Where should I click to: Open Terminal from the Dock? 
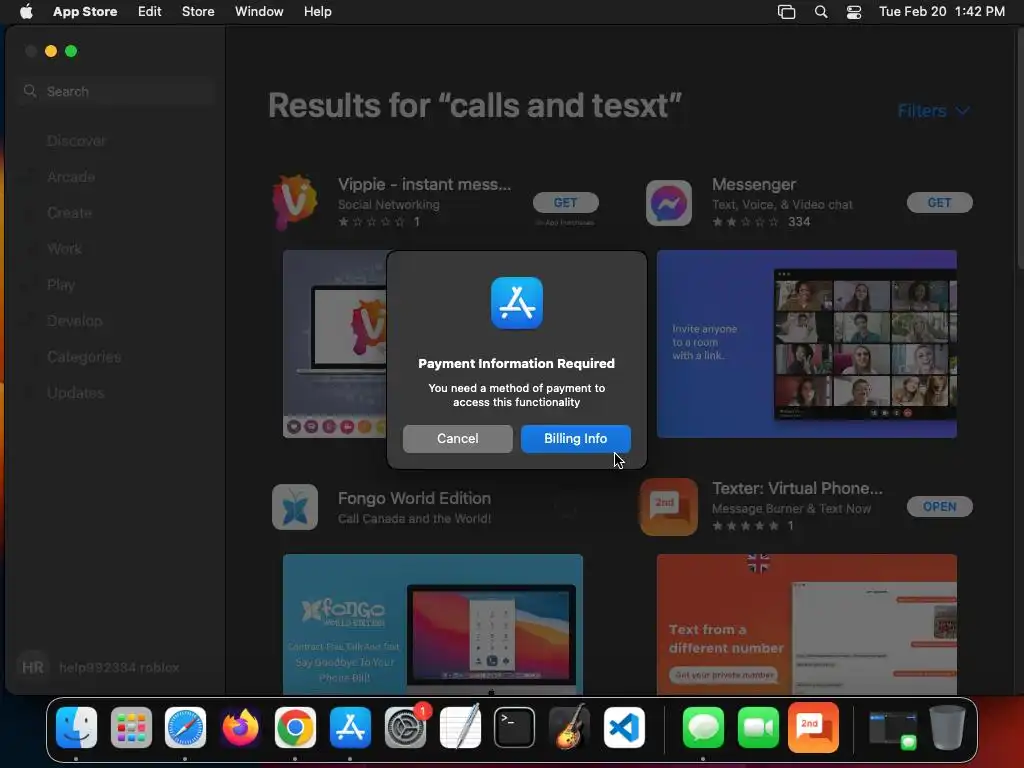(515, 728)
